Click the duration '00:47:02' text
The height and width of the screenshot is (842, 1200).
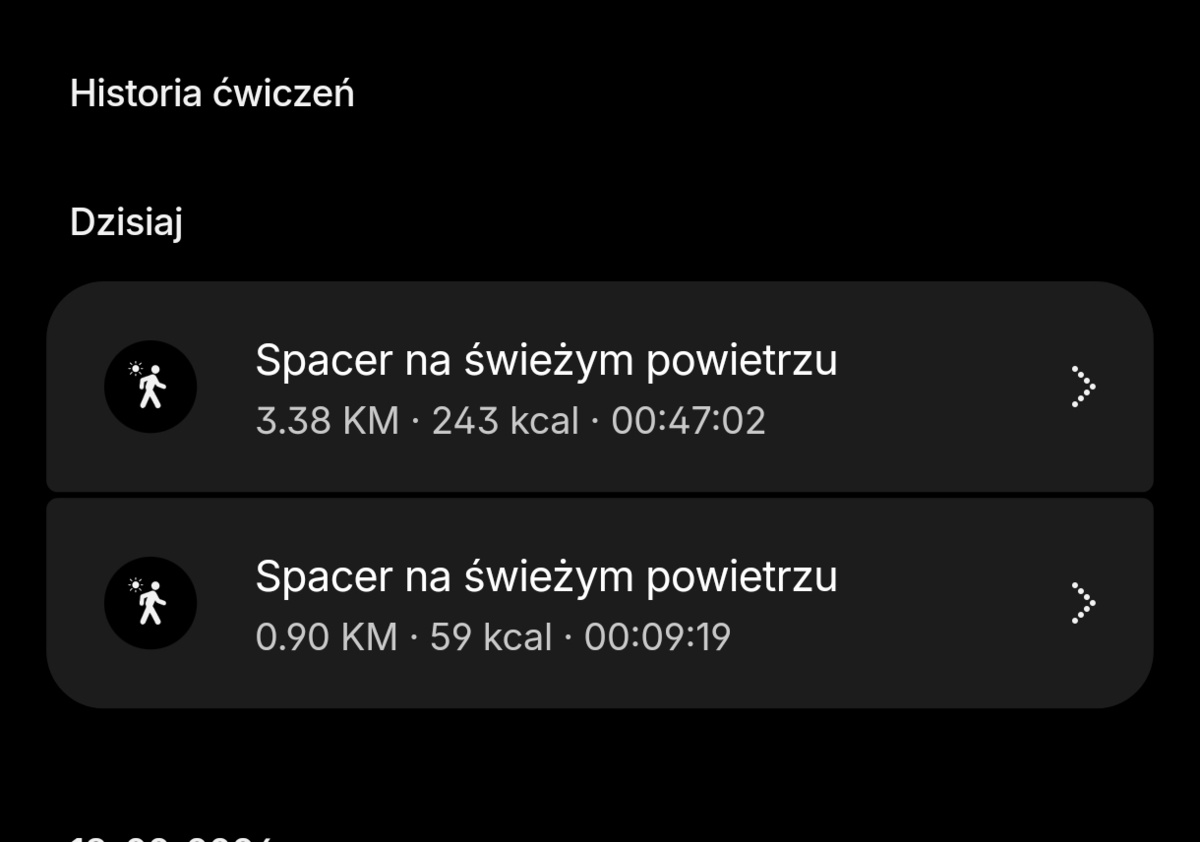688,421
